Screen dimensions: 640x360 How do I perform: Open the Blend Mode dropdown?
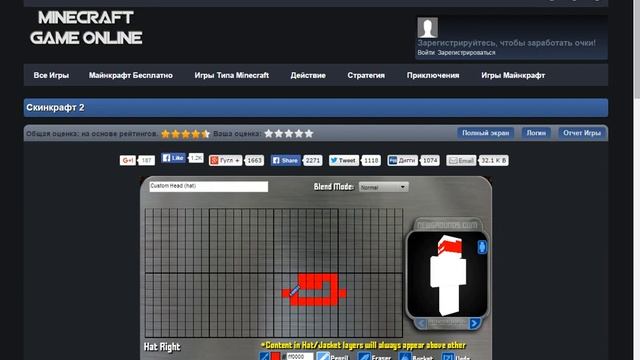pos(383,187)
